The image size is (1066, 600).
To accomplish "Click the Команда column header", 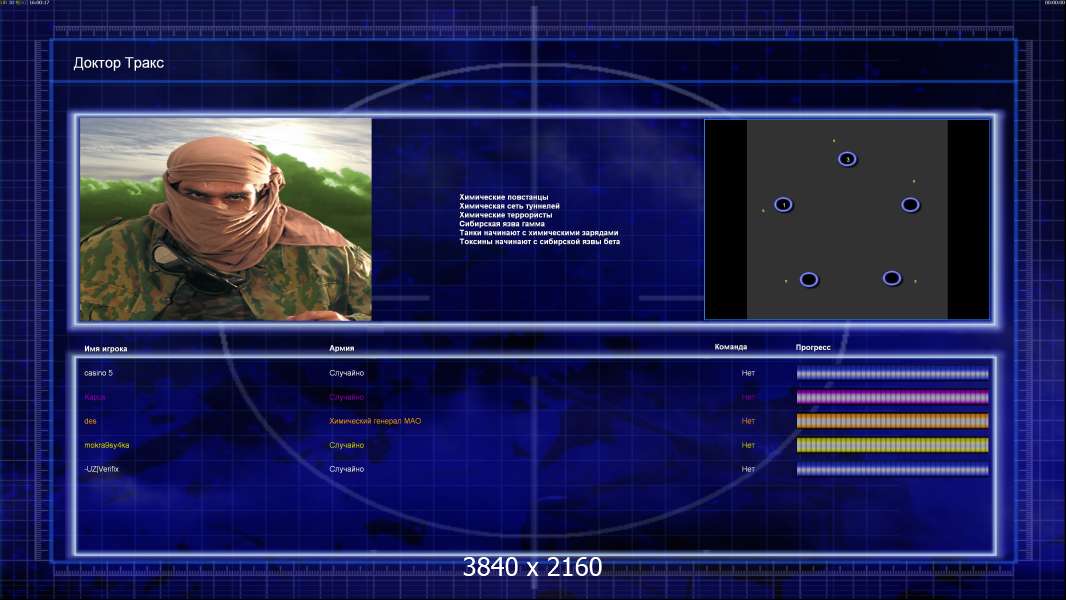I will pos(730,347).
